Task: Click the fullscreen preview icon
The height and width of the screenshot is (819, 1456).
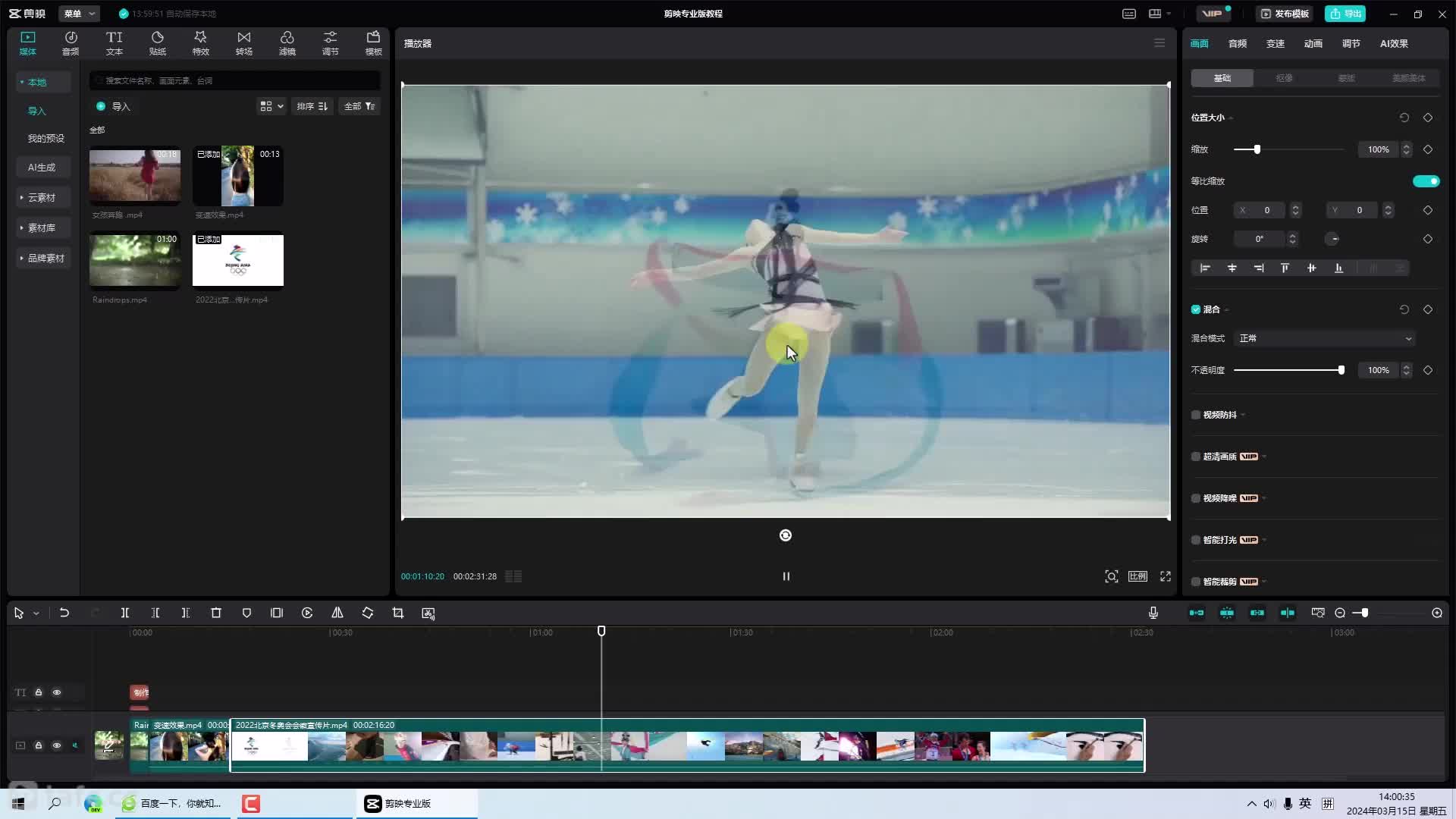Action: (1166, 576)
